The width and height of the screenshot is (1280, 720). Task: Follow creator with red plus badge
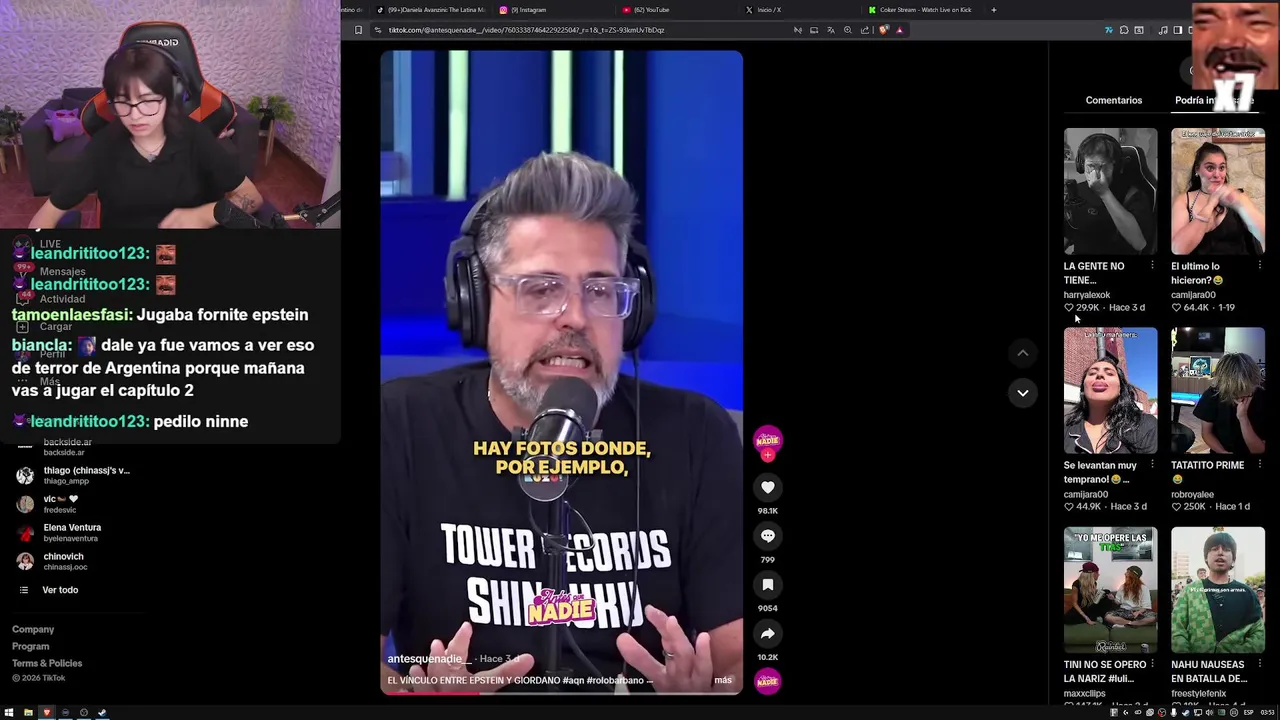(767, 455)
